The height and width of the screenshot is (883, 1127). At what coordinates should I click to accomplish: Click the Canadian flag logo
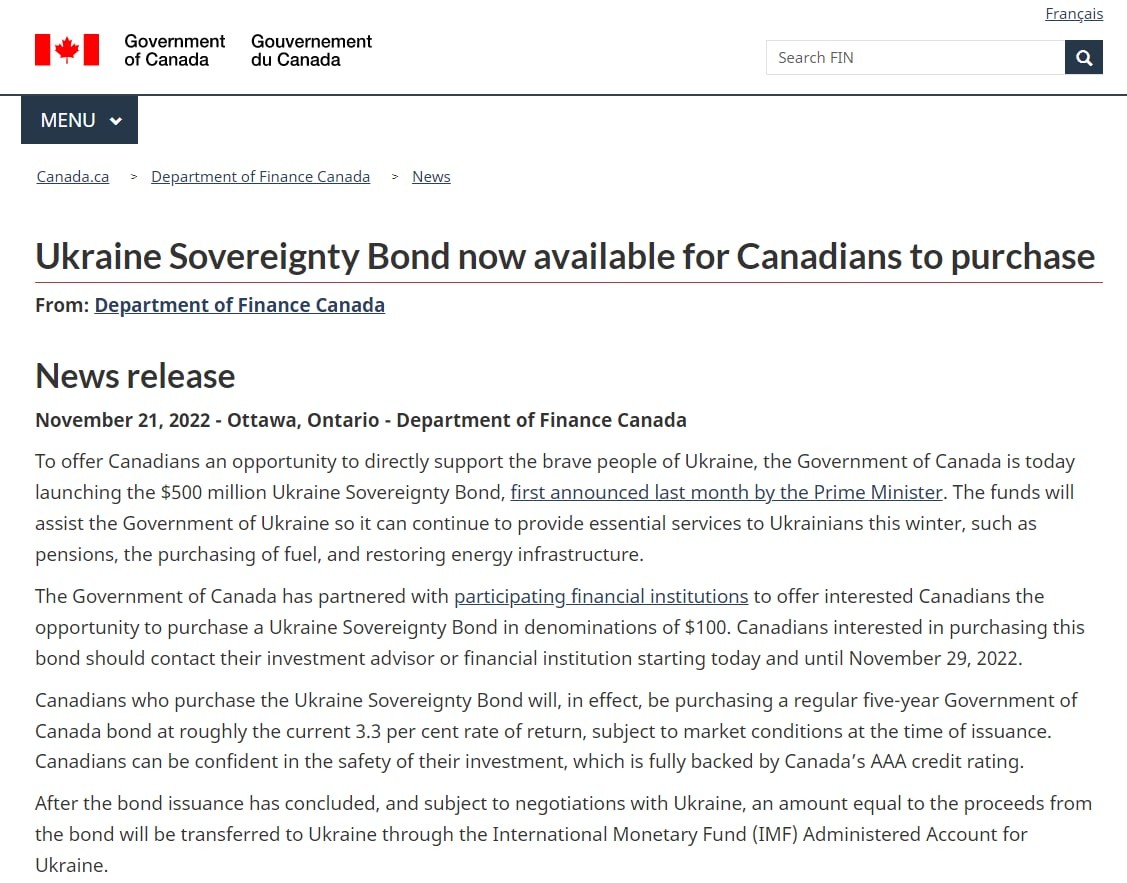67,50
